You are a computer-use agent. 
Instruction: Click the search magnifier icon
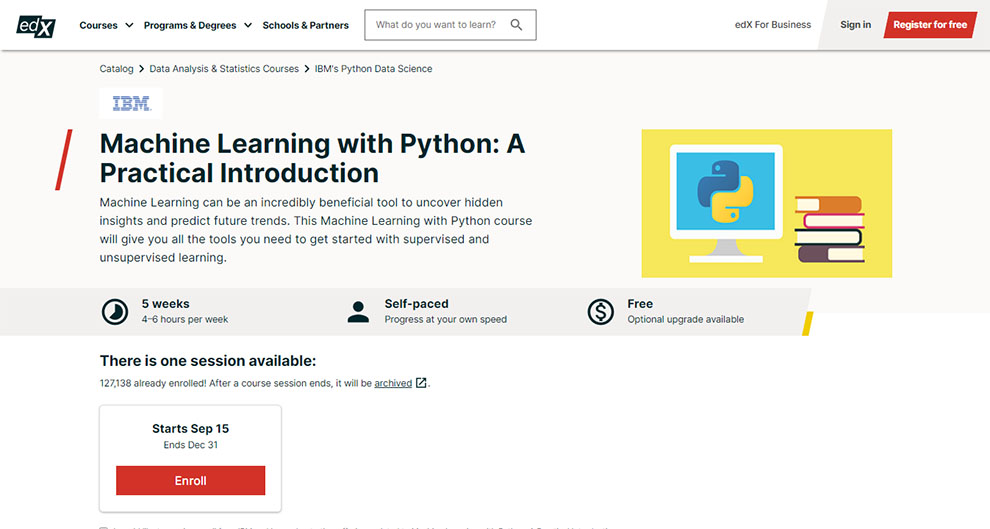516,25
